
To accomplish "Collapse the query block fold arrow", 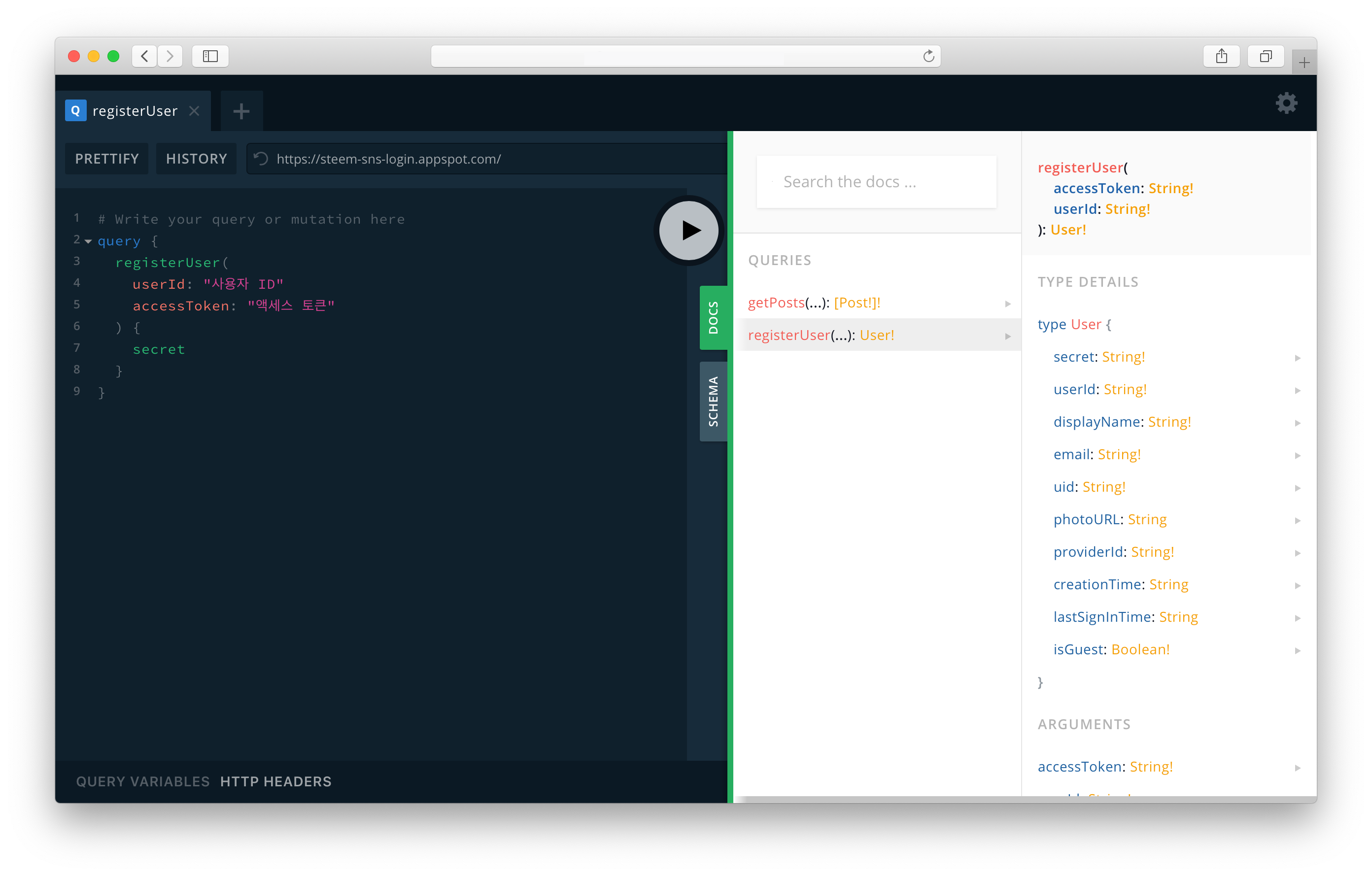I will coord(88,241).
